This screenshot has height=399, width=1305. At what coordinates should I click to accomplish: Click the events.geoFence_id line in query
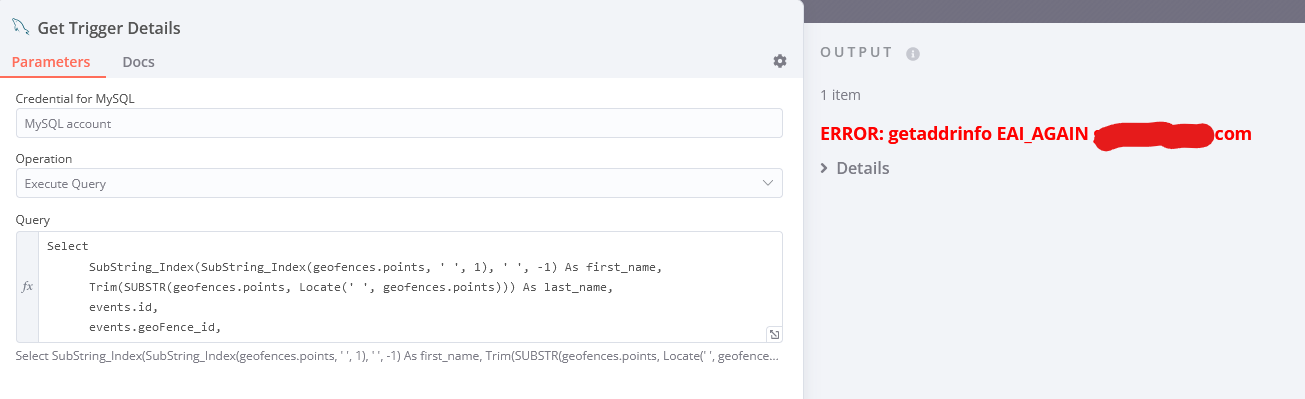(x=154, y=327)
